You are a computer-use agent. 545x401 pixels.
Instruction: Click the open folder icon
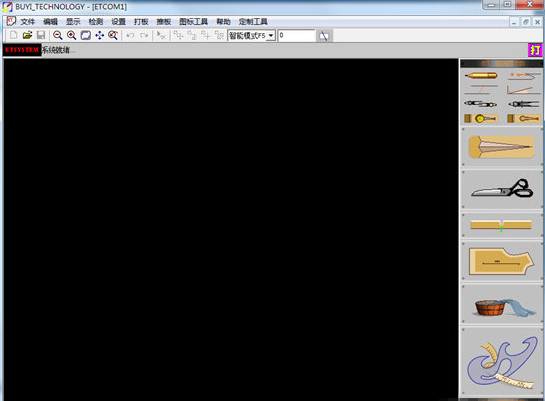(27, 35)
